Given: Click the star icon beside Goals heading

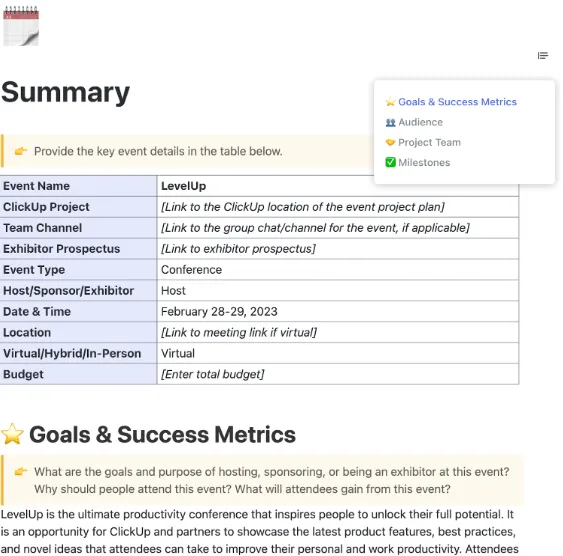Looking at the screenshot, I should 12,434.
